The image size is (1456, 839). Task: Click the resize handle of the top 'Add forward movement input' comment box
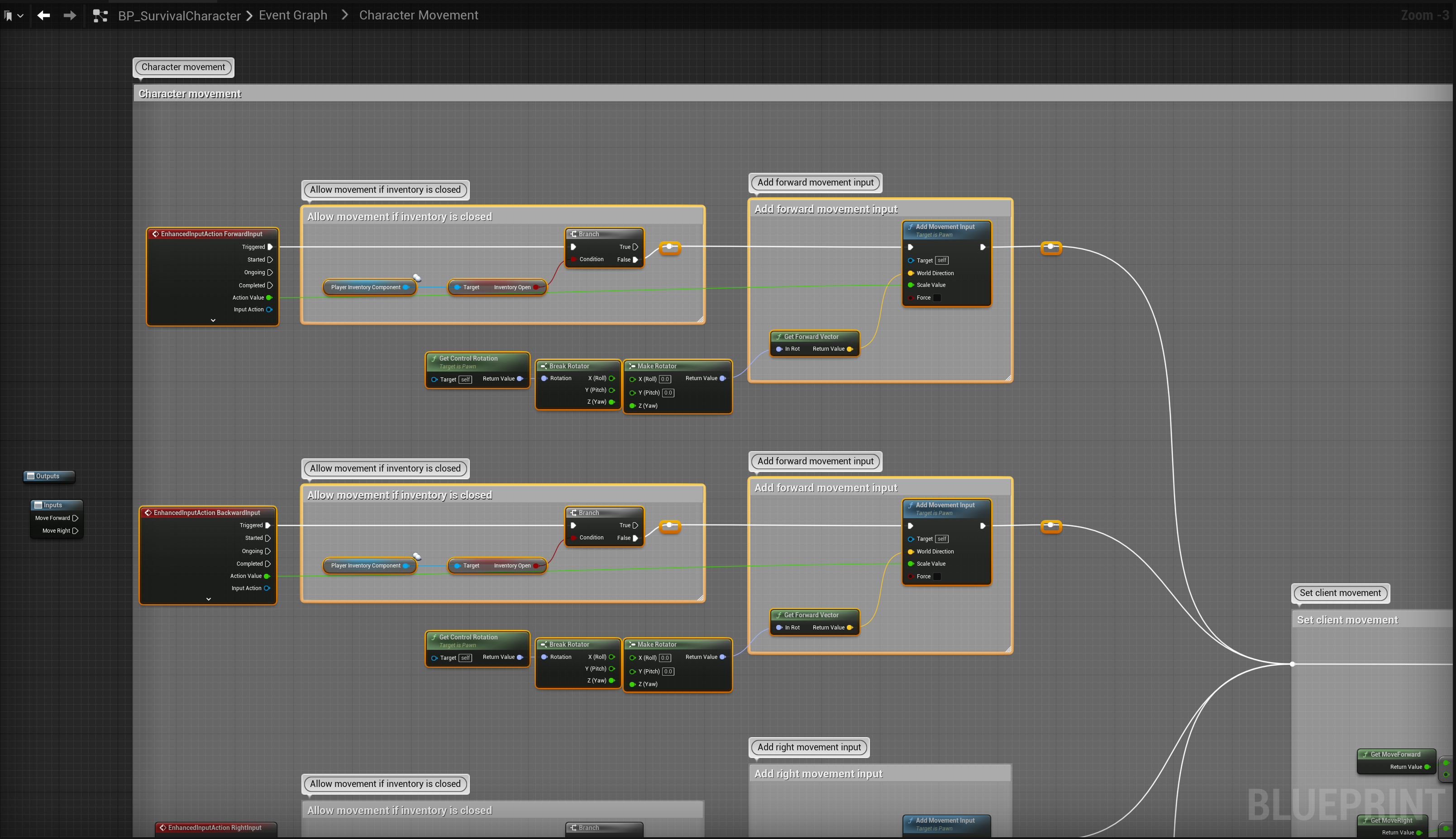[x=1008, y=378]
